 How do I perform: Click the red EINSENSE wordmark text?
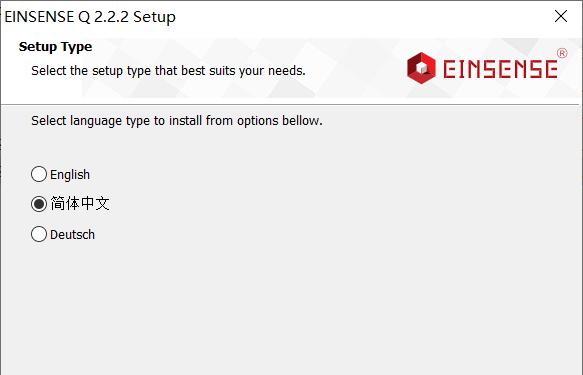(x=500, y=69)
